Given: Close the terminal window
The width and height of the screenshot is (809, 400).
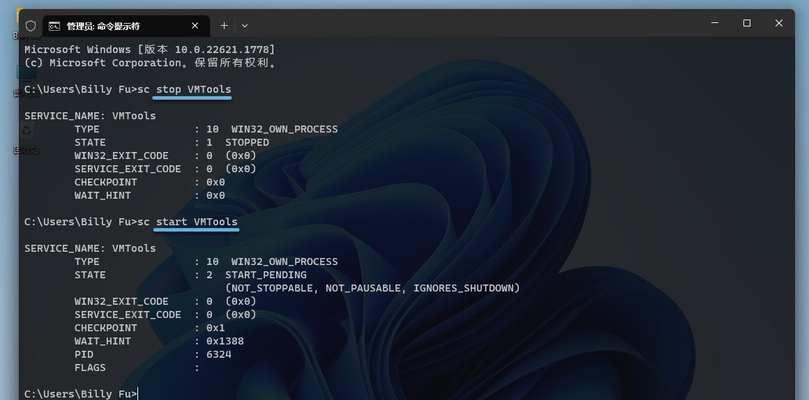Looking at the screenshot, I should pyautogui.click(x=779, y=23).
